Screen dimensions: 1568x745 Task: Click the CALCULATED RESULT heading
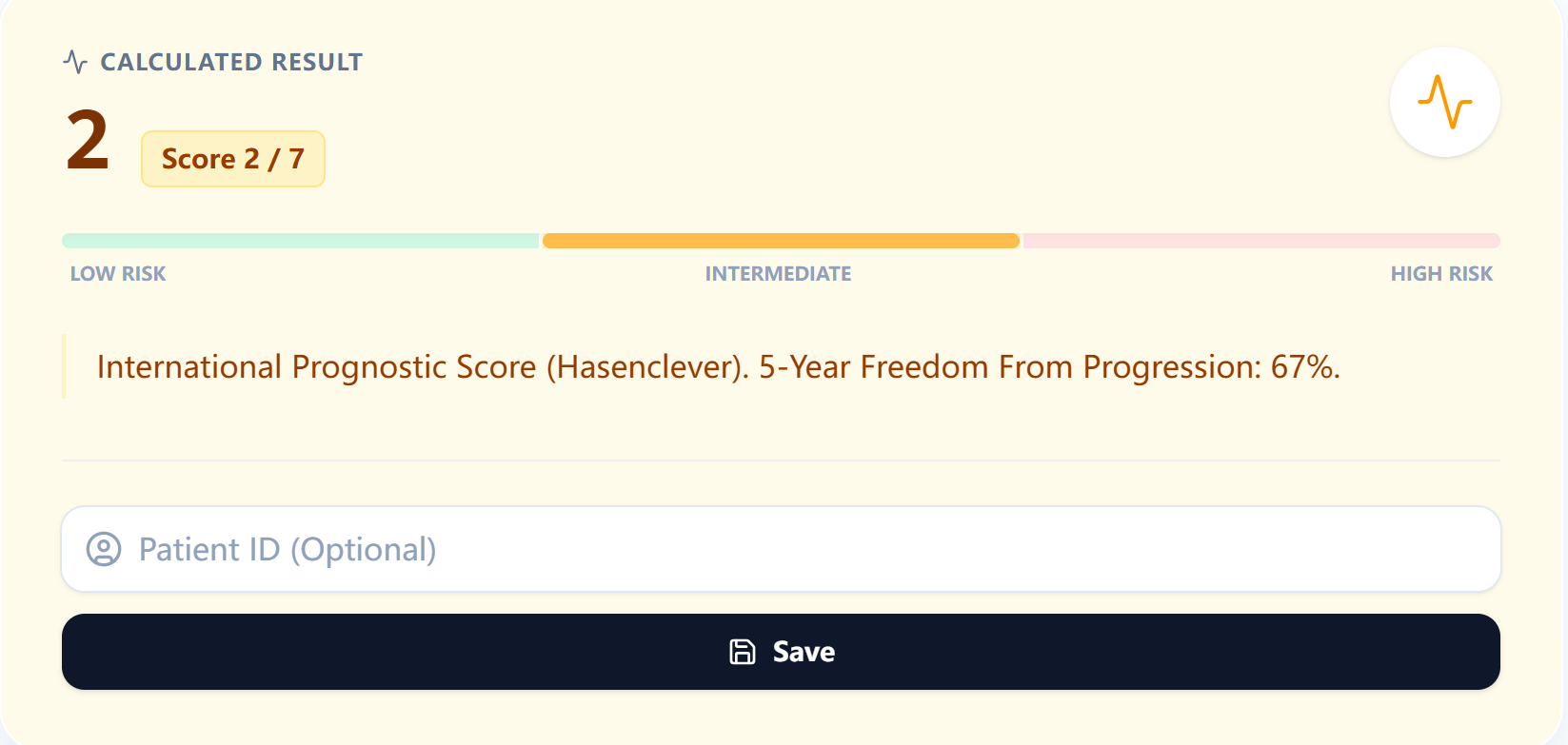click(230, 61)
